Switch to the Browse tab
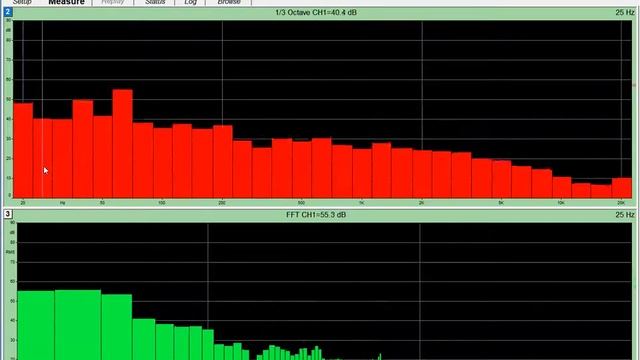Viewport: 640px width, 360px height. point(229,2)
